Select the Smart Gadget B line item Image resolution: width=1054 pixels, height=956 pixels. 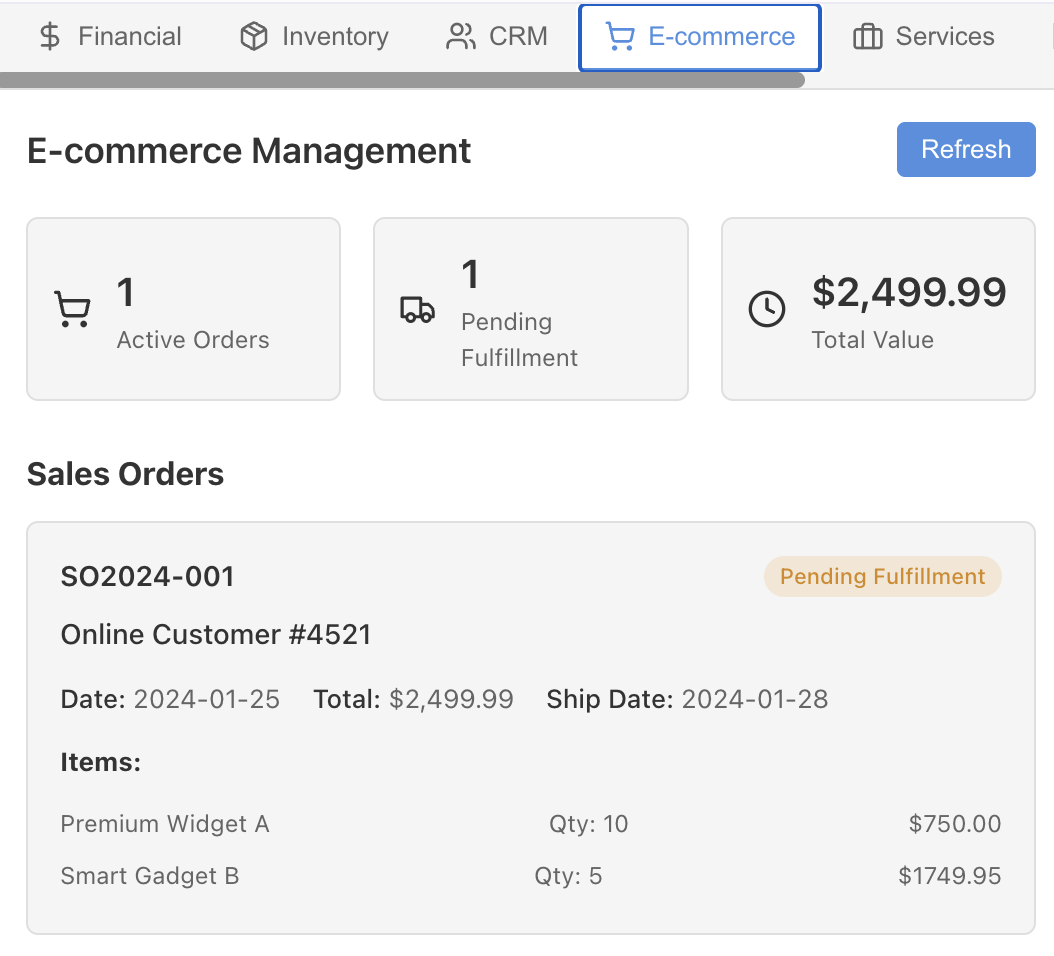[x=150, y=876]
